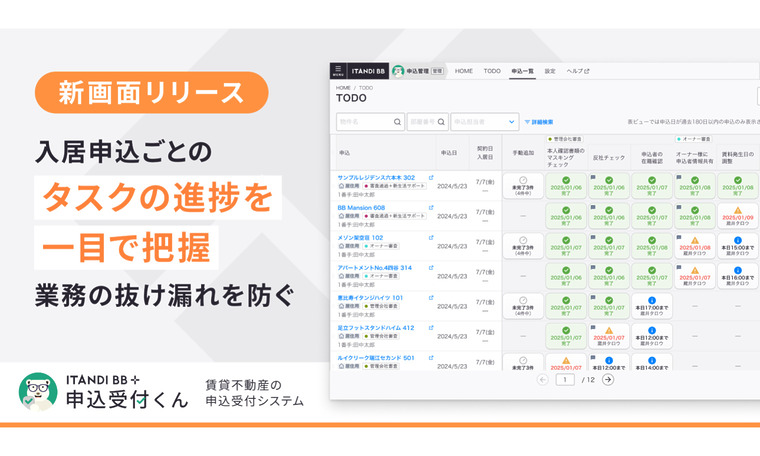Switch to the 申込一覧 tab
Image resolution: width=760 pixels, height=456 pixels.
coord(522,71)
